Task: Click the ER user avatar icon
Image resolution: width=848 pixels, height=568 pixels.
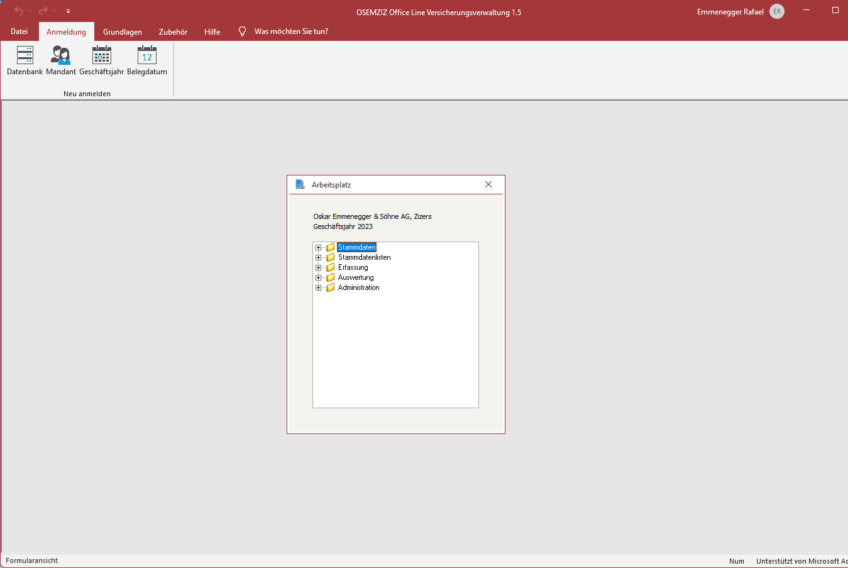Action: (x=777, y=11)
